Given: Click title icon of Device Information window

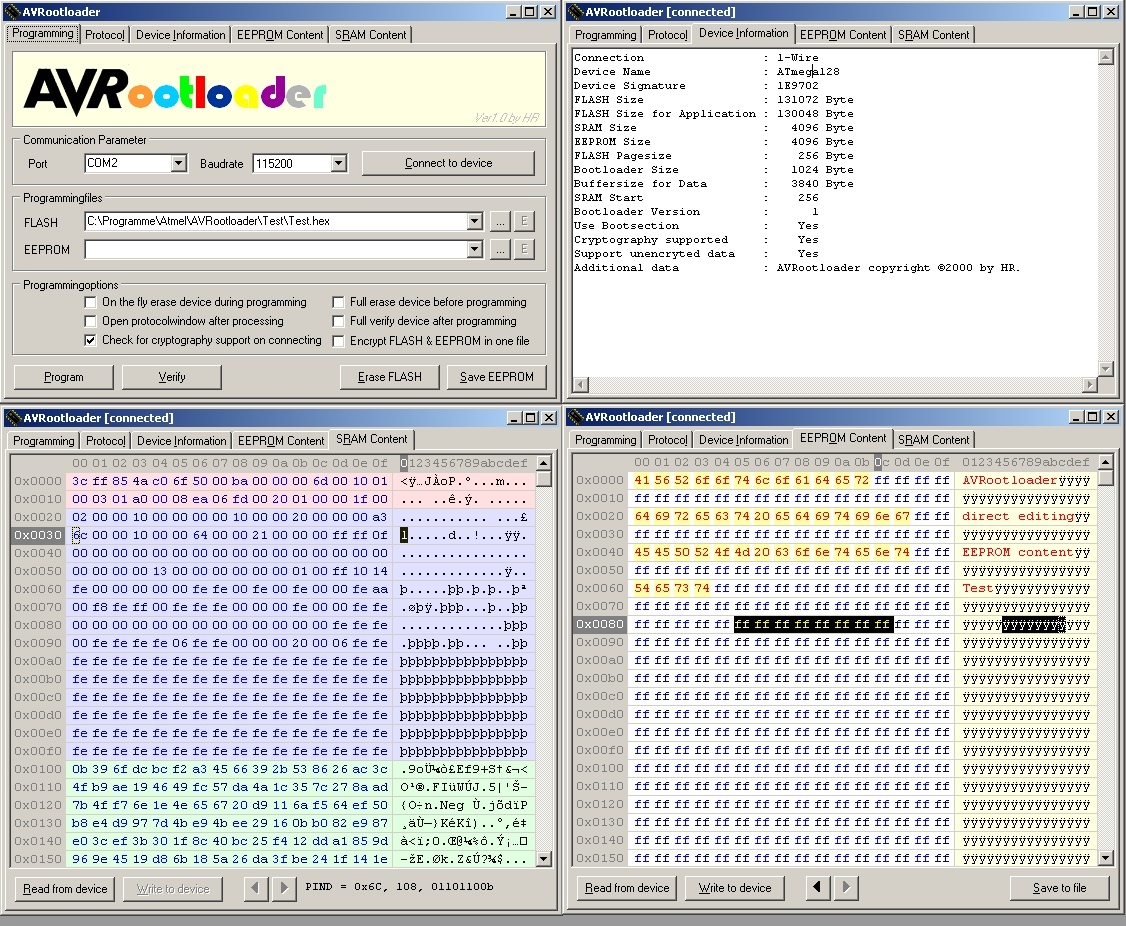Looking at the screenshot, I should point(576,11).
